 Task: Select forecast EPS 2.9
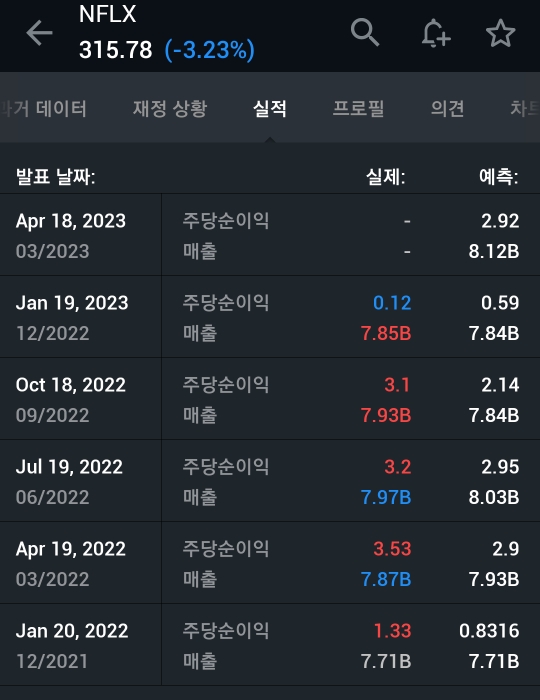(506, 550)
